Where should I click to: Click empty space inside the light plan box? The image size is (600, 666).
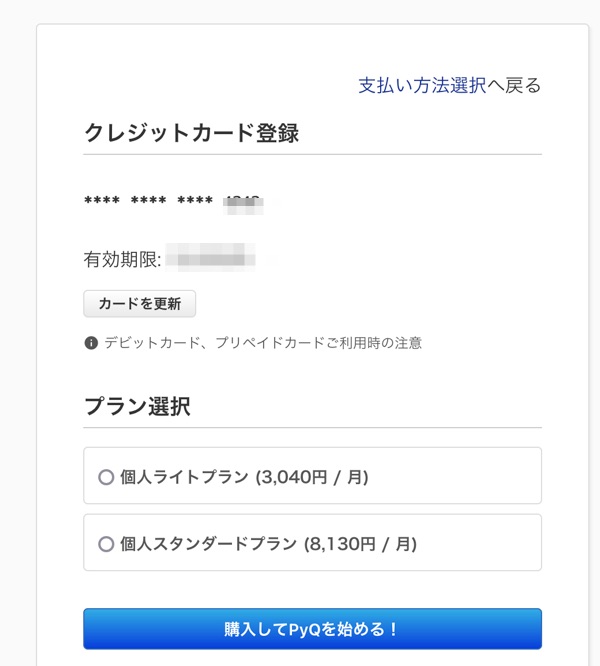click(460, 477)
